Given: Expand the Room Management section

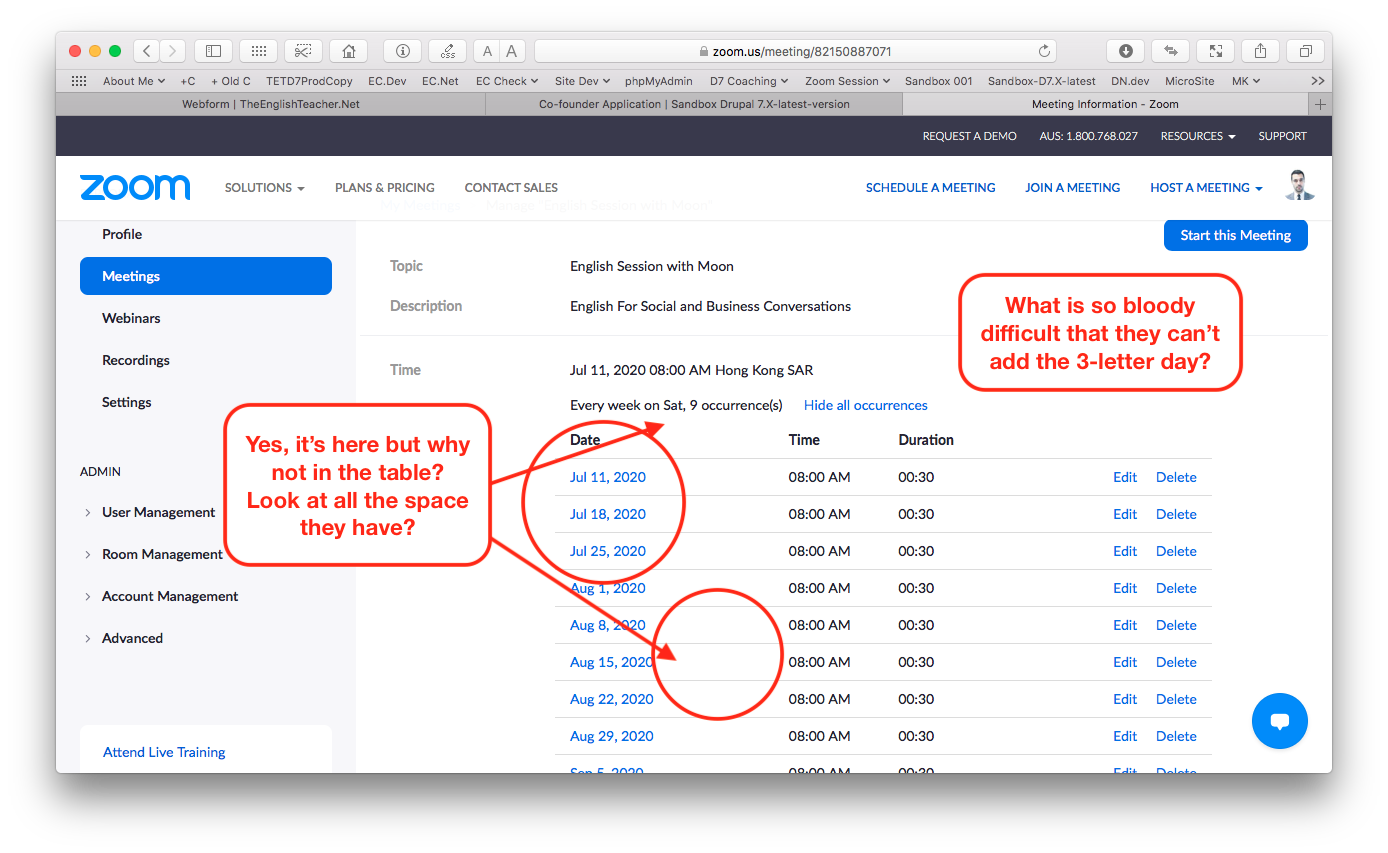Looking at the screenshot, I should [162, 554].
